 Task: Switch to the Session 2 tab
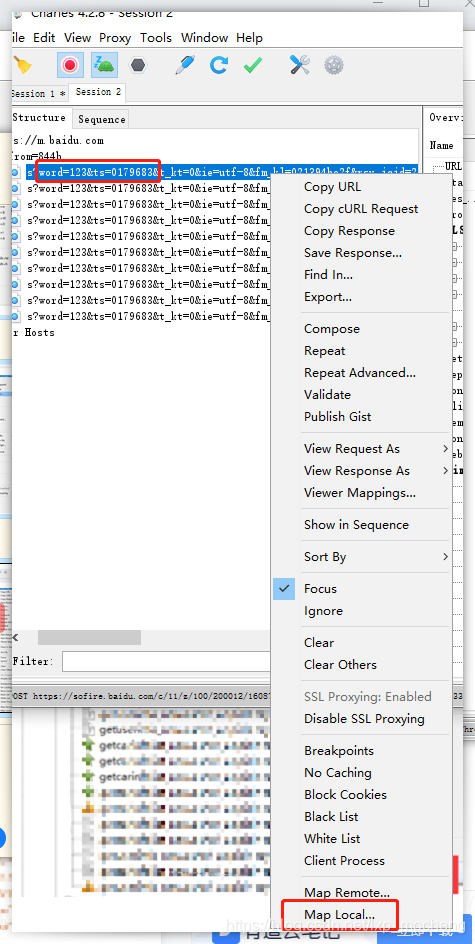(x=98, y=92)
